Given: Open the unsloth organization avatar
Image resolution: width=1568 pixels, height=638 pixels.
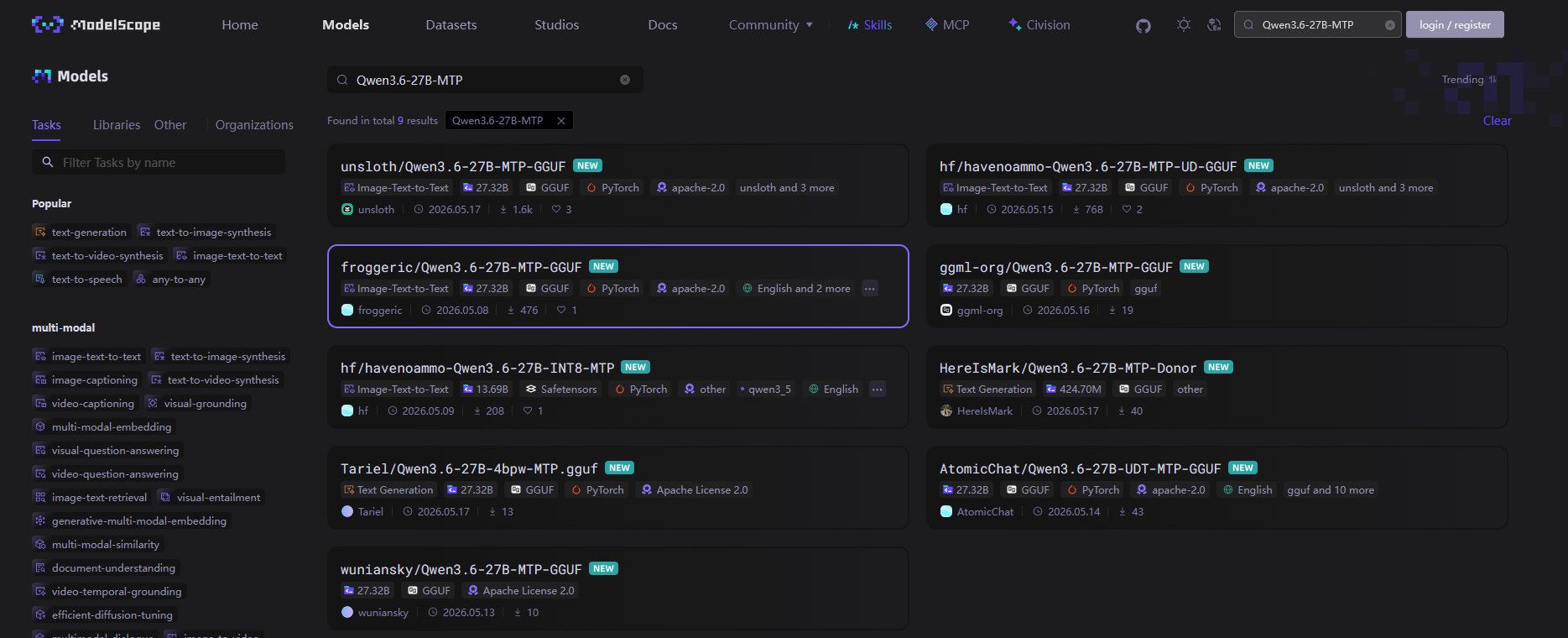Looking at the screenshot, I should [347, 210].
